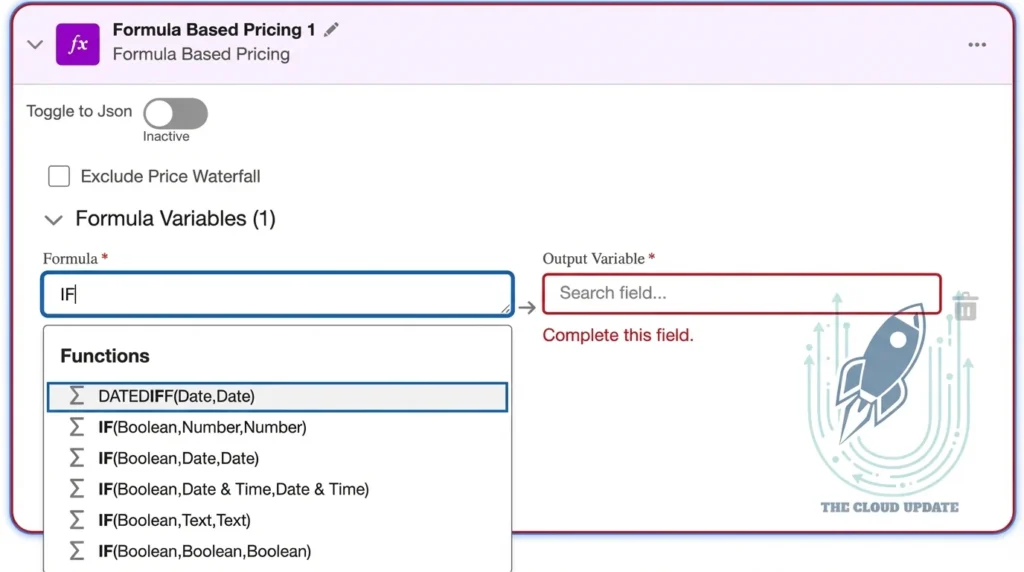Screen dimensions: 1024x572
Task: Click inside the Formula text box
Action: tap(277, 294)
